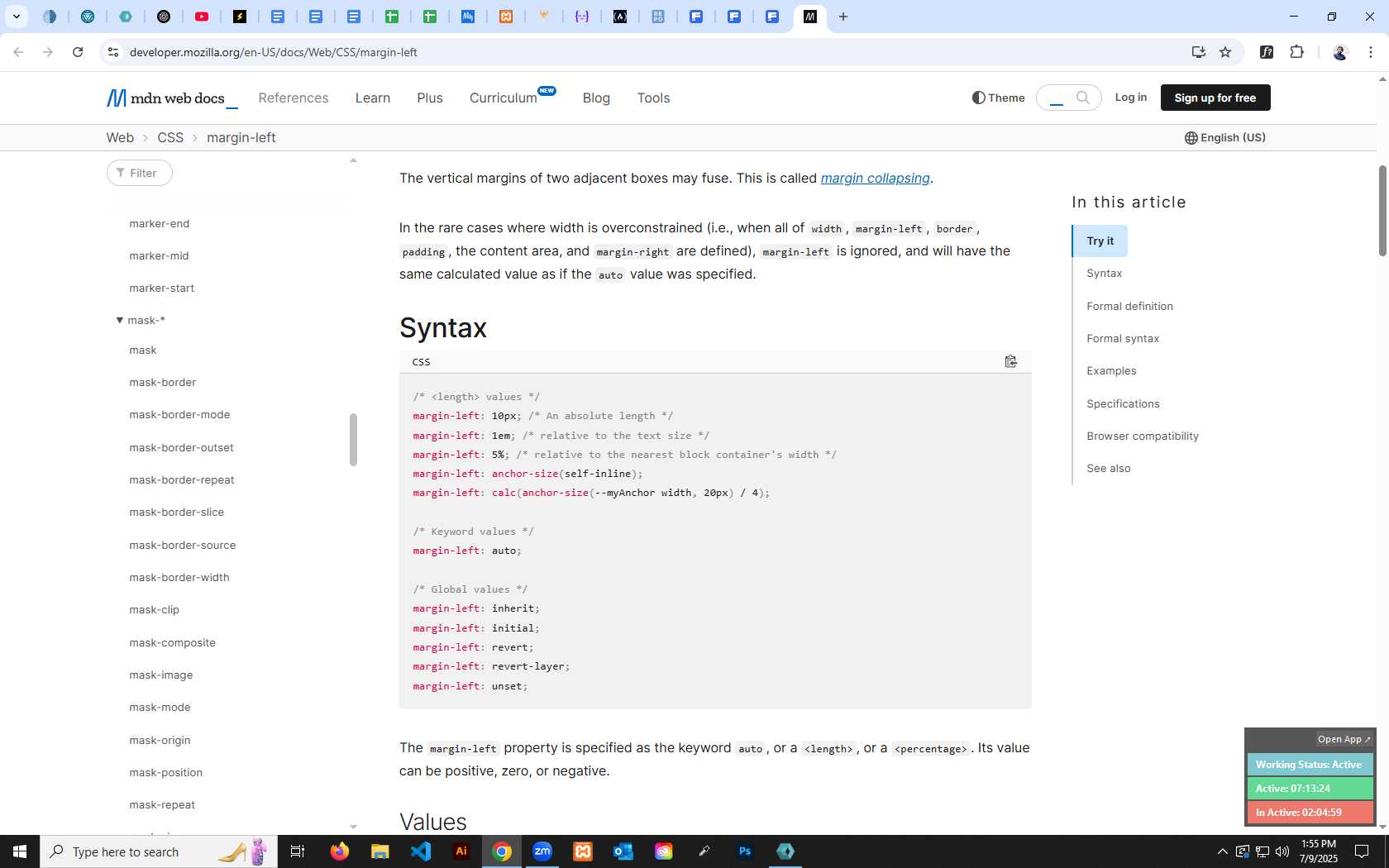The image size is (1389, 868).
Task: Click the URL address bar
Action: (645, 52)
